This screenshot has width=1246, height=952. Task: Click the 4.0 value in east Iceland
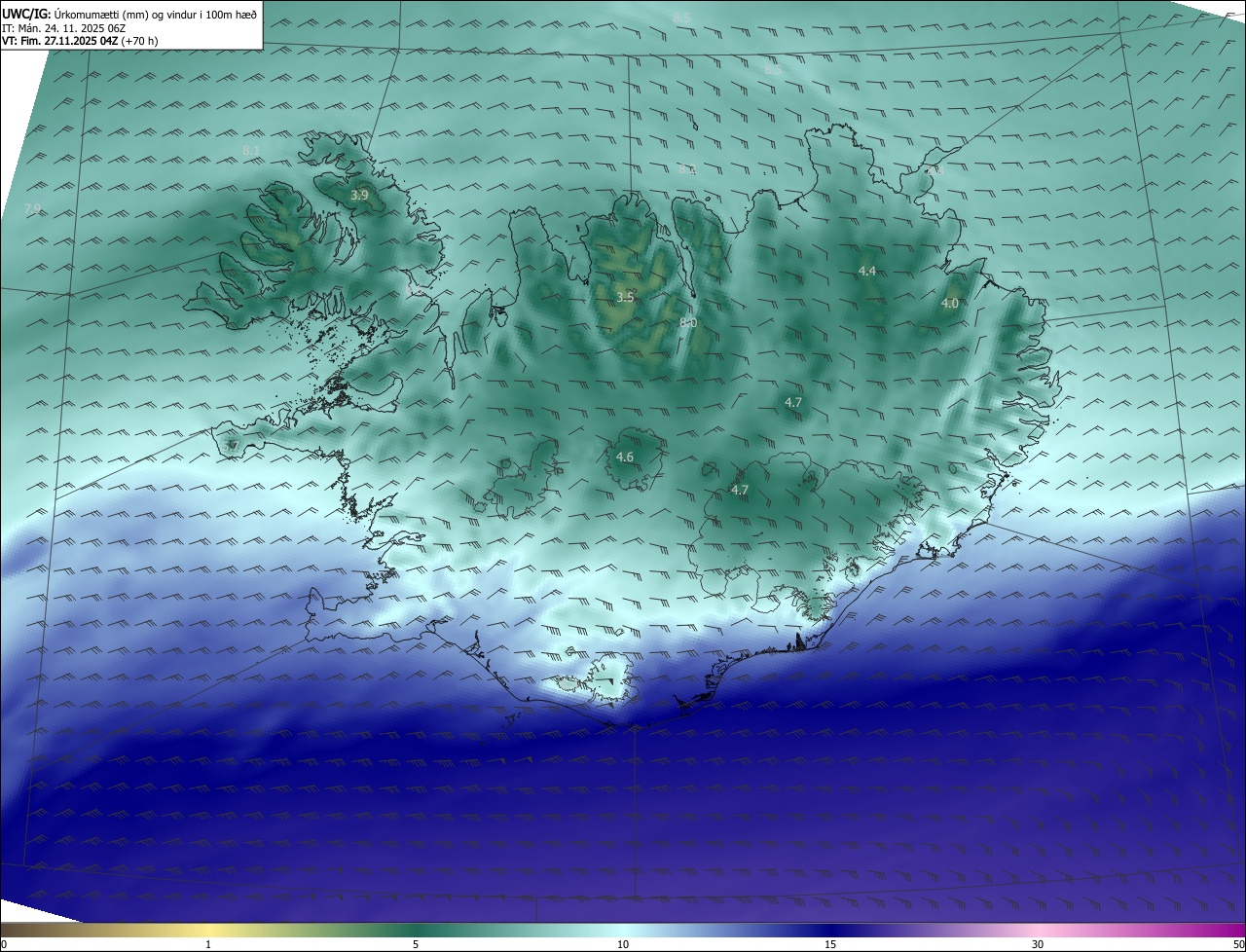pyautogui.click(x=950, y=304)
